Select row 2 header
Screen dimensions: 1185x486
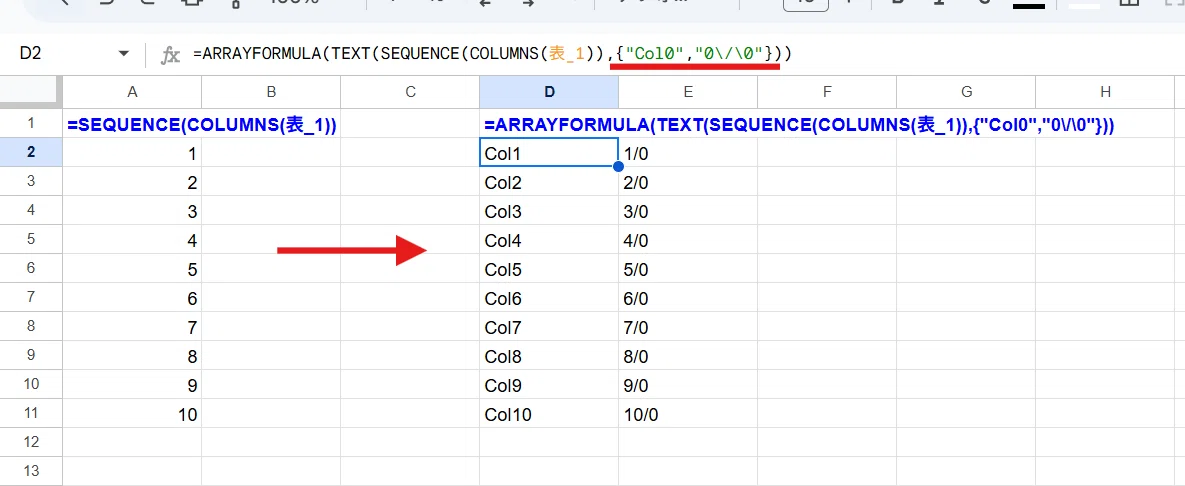(31, 153)
